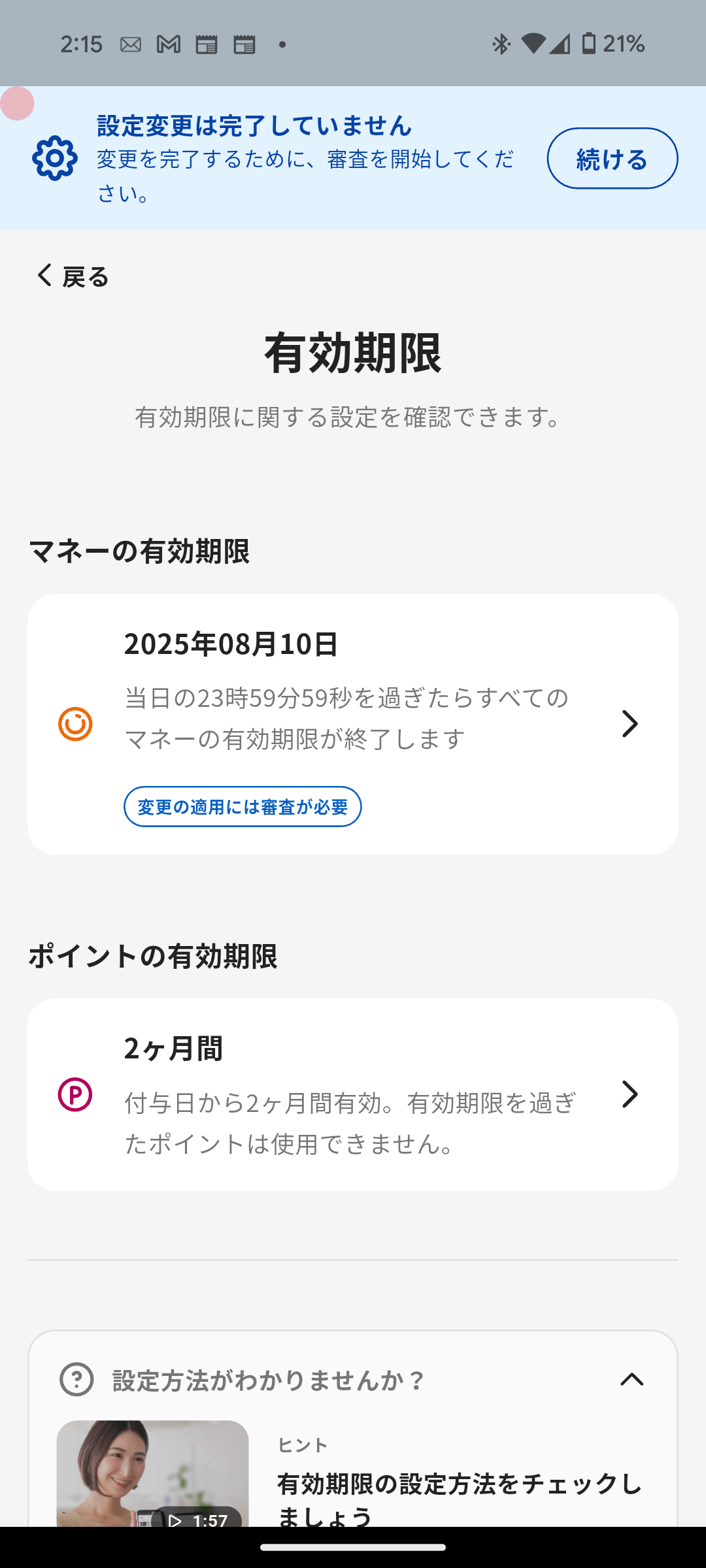
Task: Select the 2ヶ月間 point expiry heading
Action: [x=173, y=1049]
